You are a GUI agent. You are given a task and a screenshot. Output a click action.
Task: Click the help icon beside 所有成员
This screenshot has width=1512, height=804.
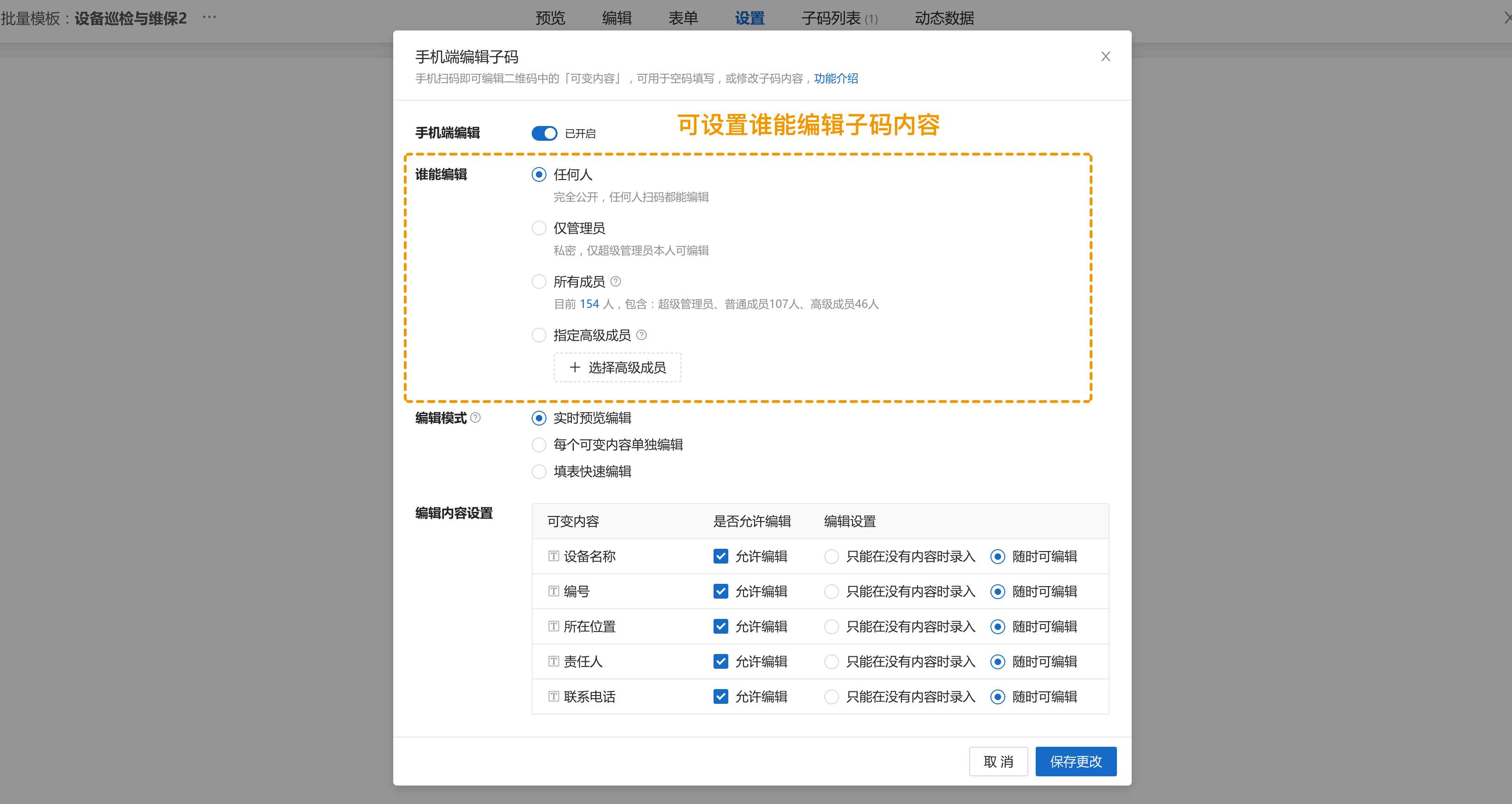615,282
